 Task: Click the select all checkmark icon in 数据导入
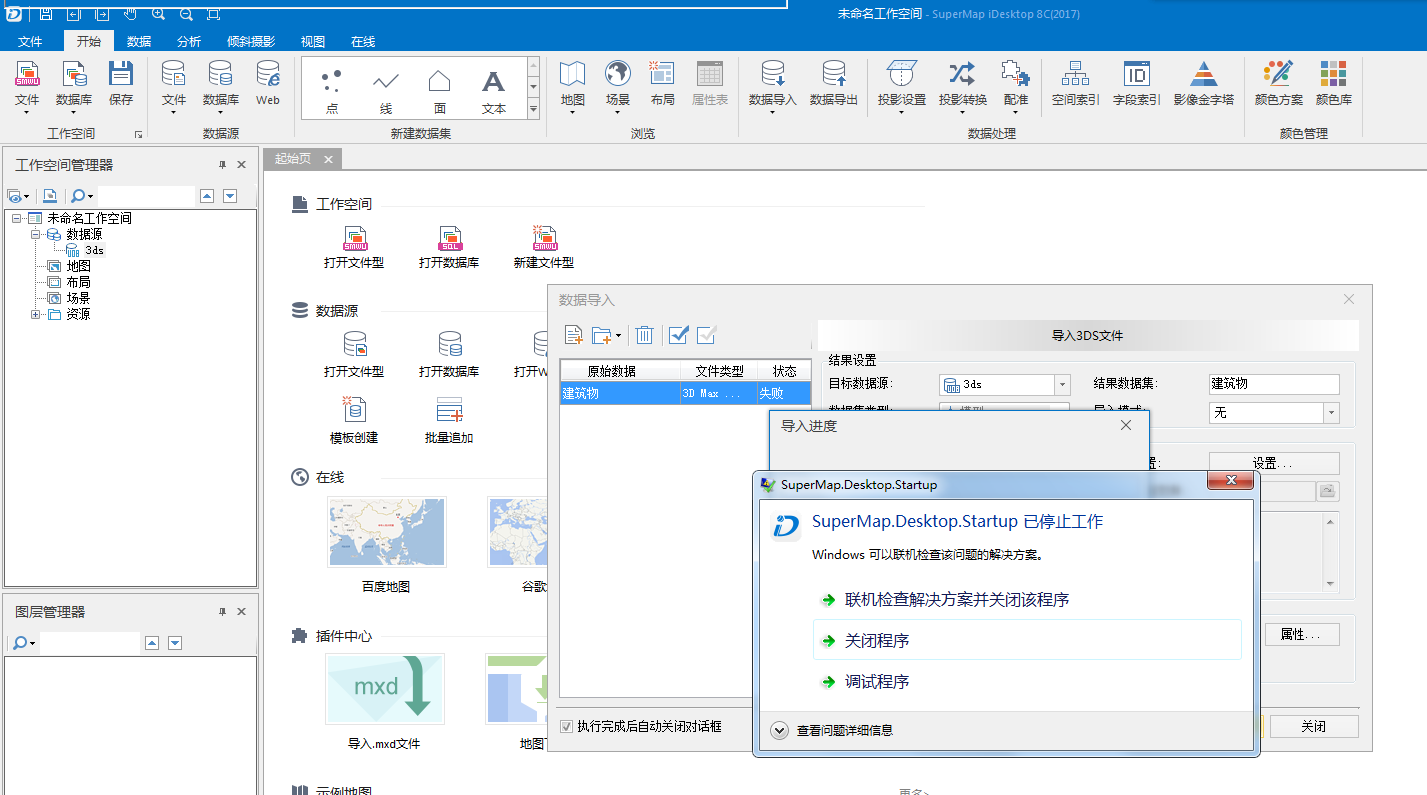[679, 335]
